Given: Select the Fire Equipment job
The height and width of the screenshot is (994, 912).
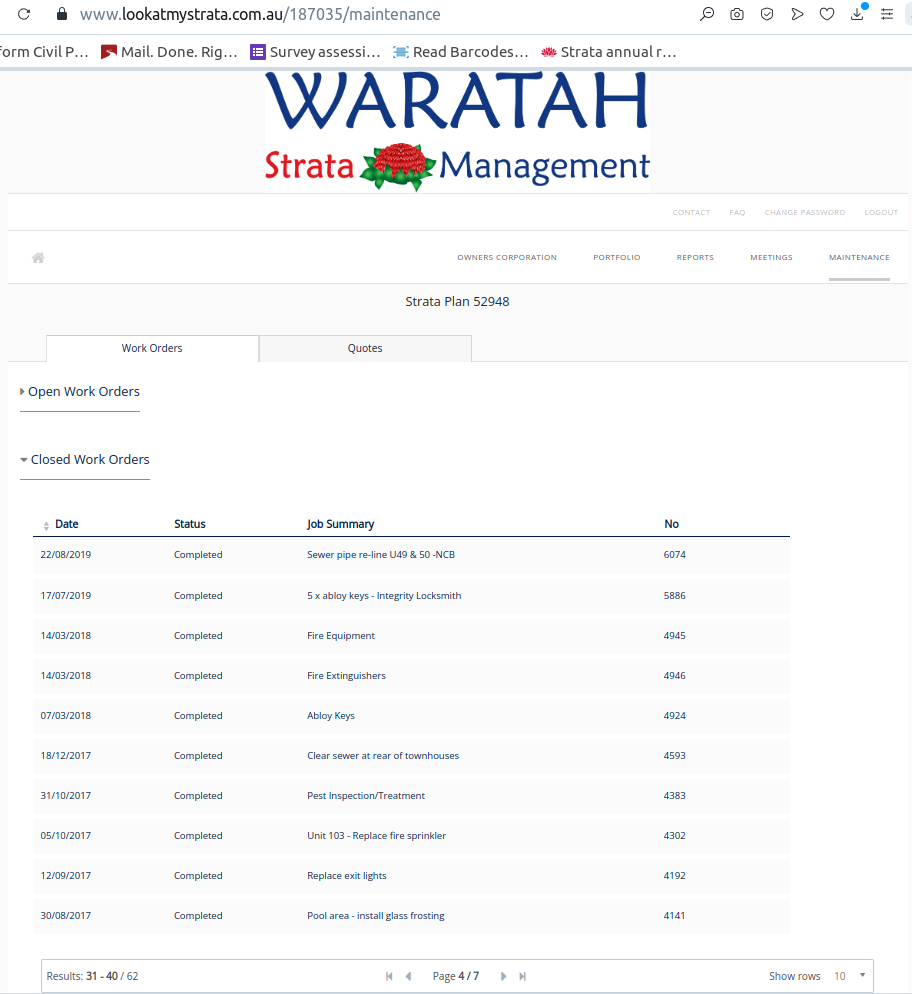Looking at the screenshot, I should click(x=341, y=636).
